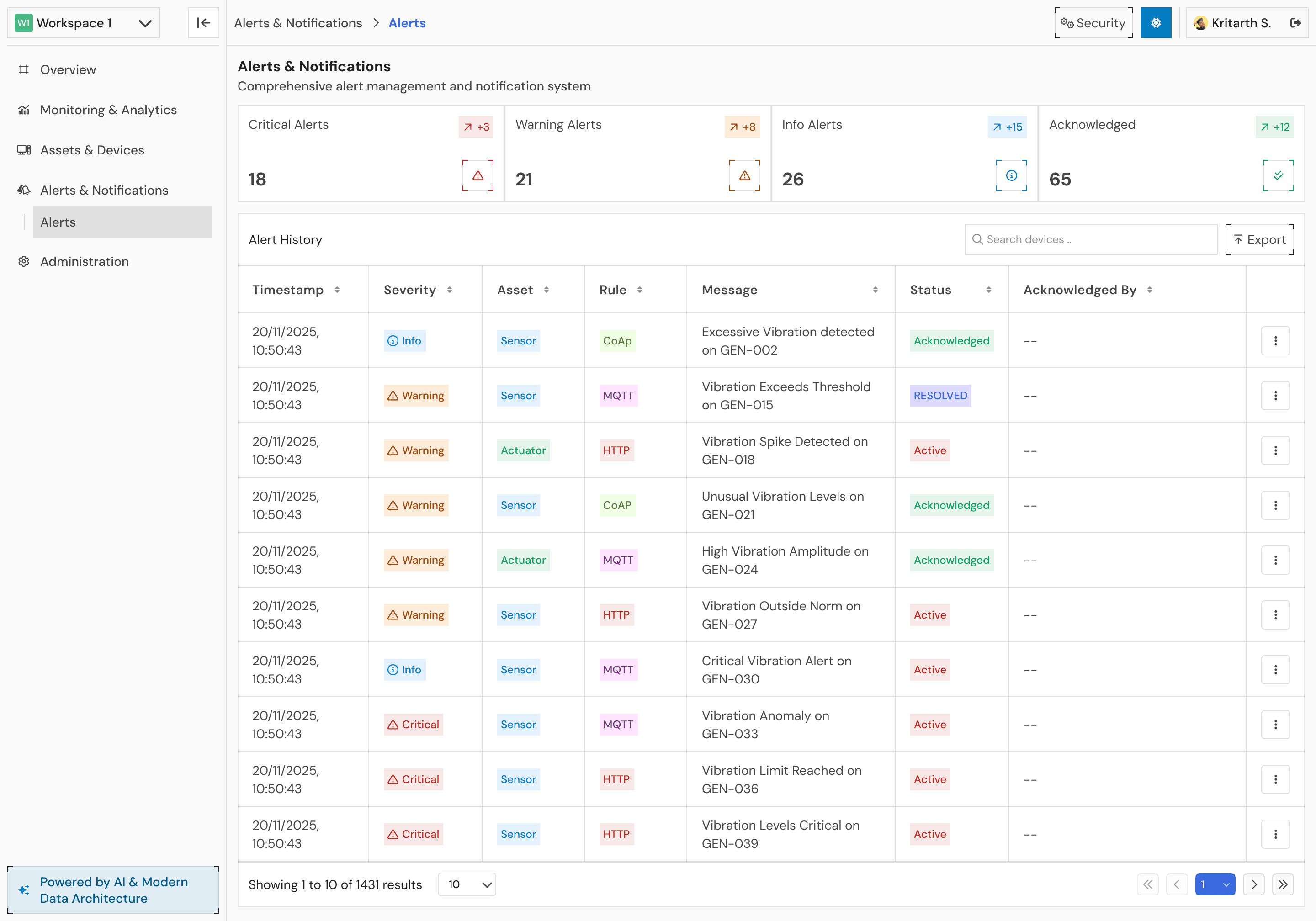Open Monitoring & Analytics in sidebar
This screenshot has width=1316, height=921.
(x=108, y=110)
